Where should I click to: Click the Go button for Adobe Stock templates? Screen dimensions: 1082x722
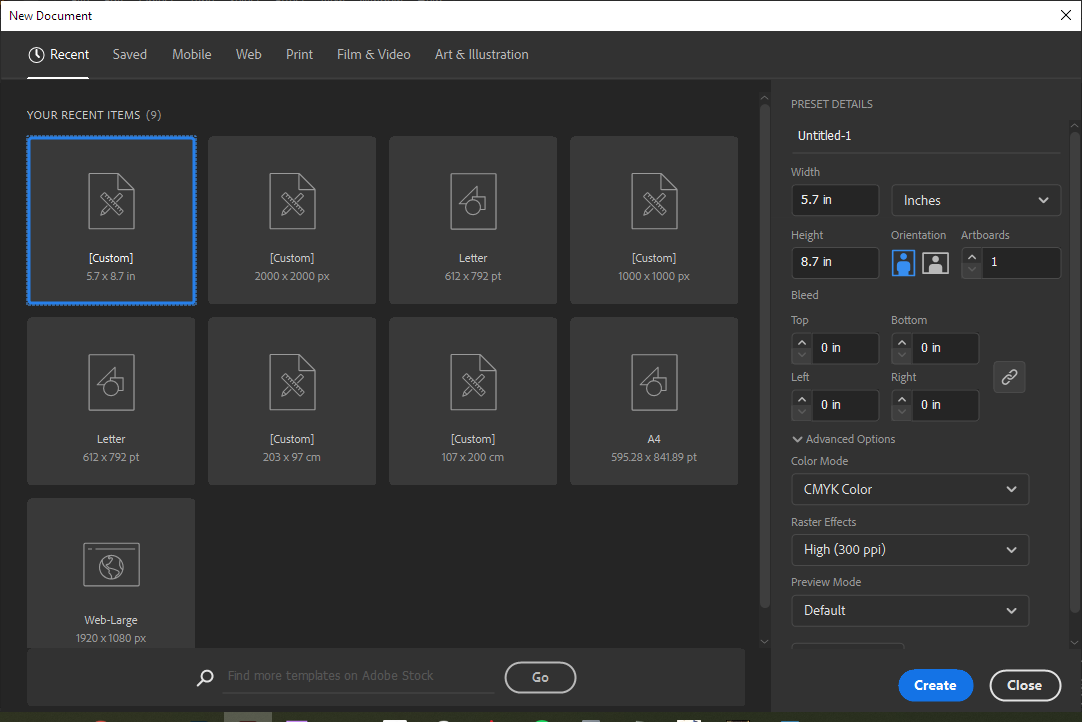point(540,677)
